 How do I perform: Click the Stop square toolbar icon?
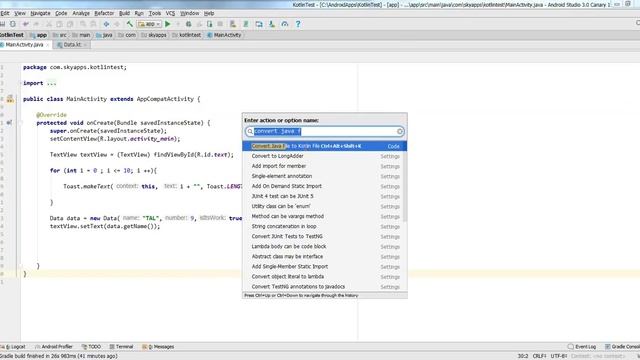pos(220,24)
